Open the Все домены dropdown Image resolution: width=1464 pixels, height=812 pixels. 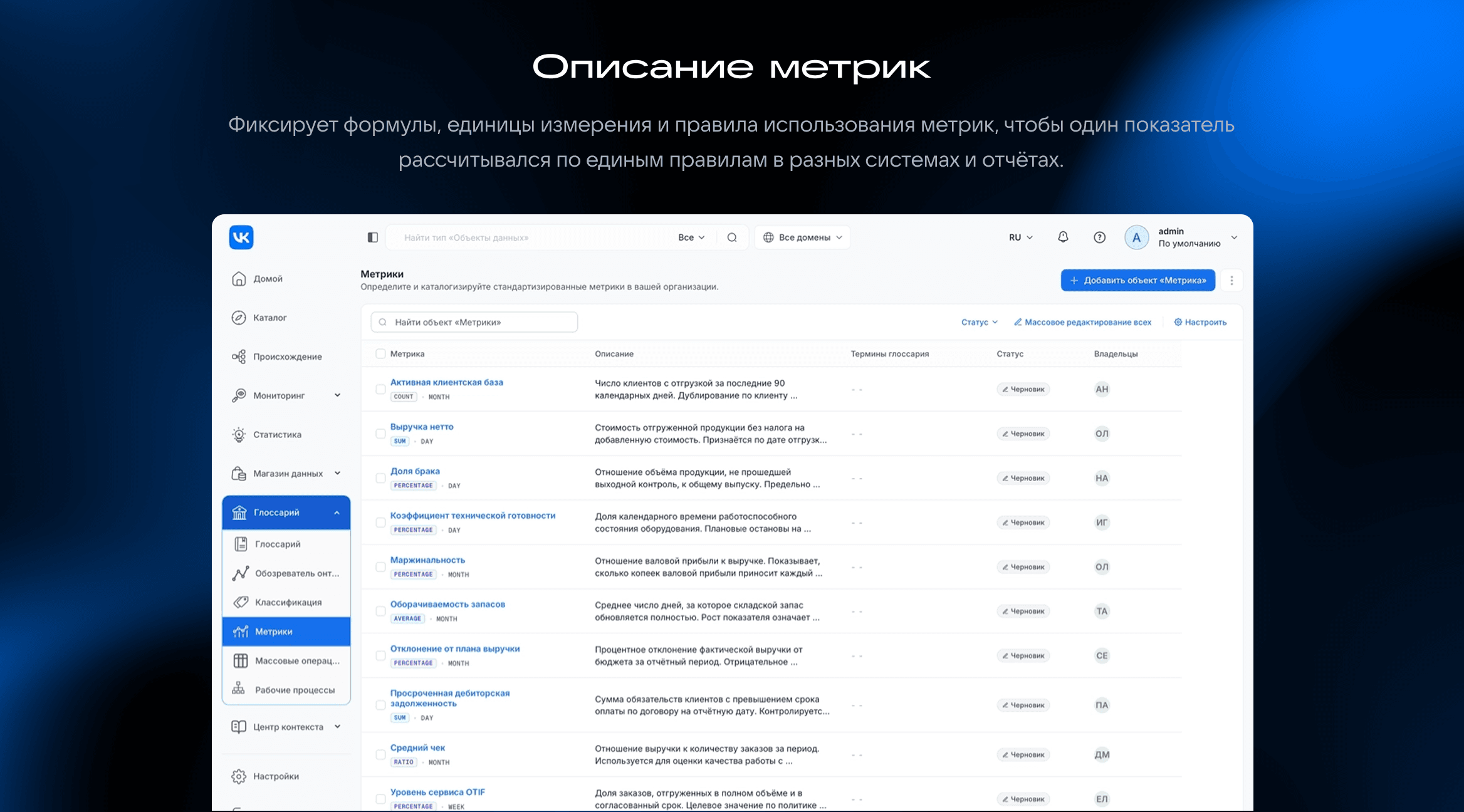[x=803, y=237]
